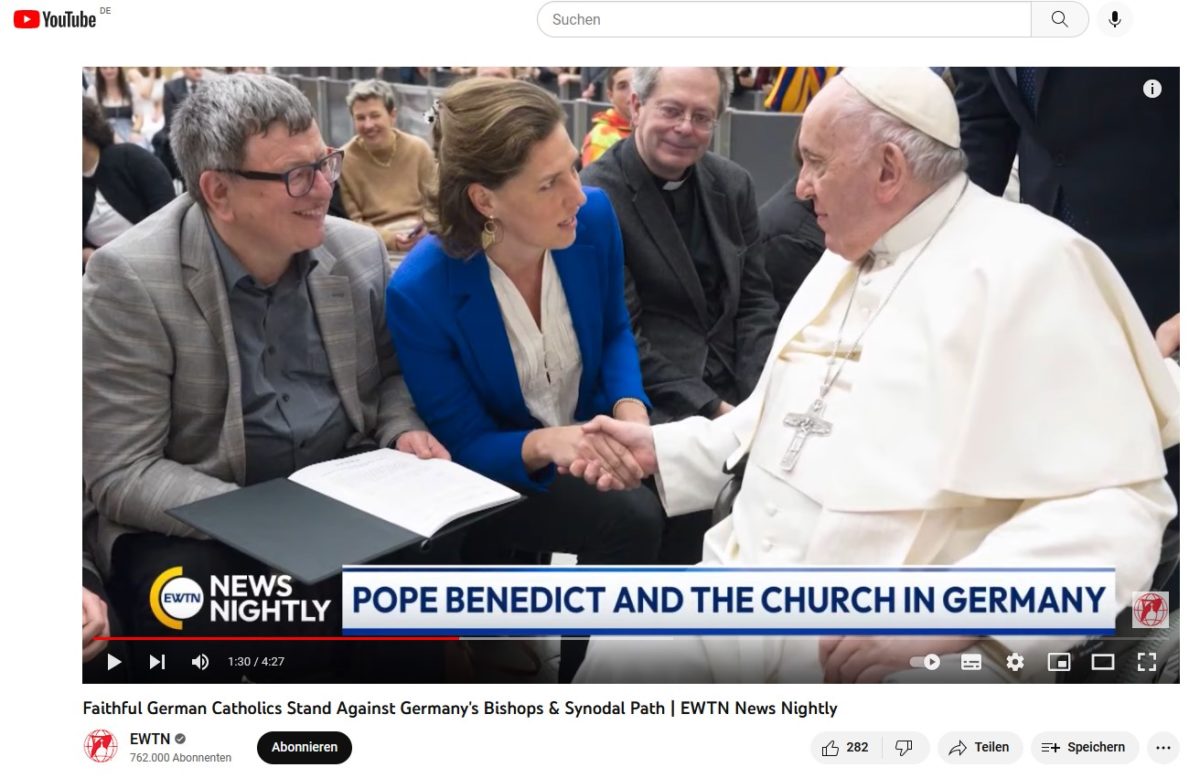Image resolution: width=1200 pixels, height=778 pixels.
Task: Start voice search with microphone
Action: 1114,19
